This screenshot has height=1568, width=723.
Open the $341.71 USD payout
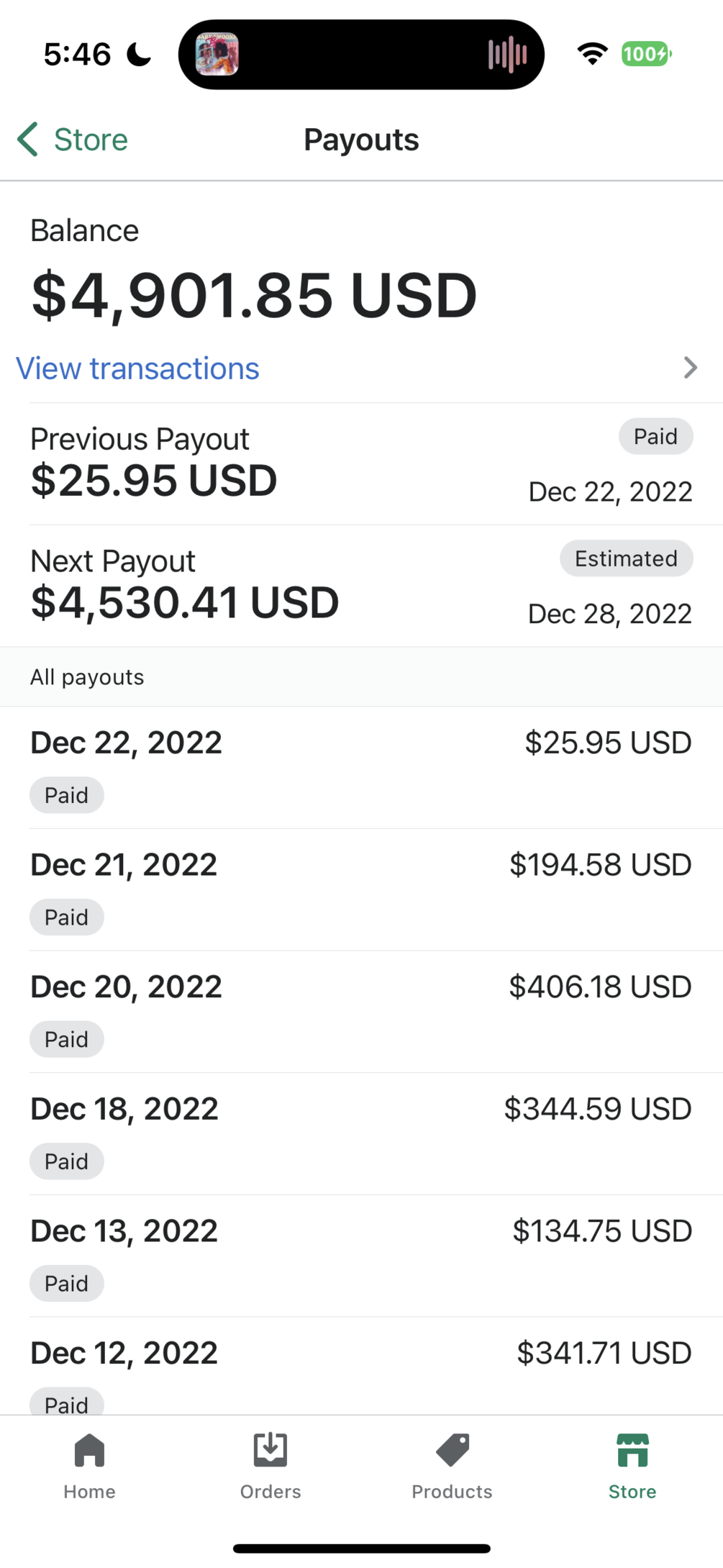pyautogui.click(x=361, y=1367)
